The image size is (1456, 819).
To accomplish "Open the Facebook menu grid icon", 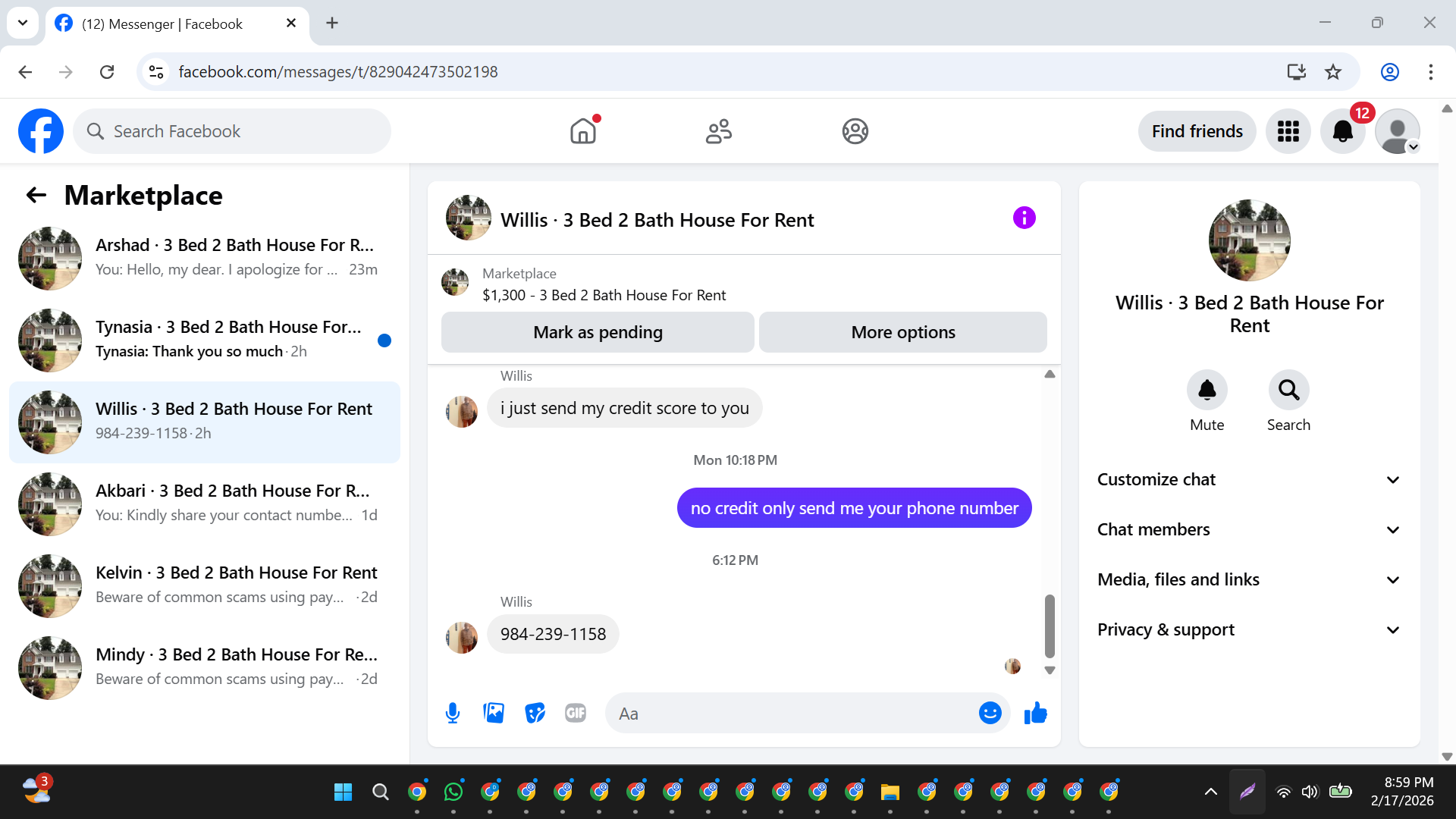I will coord(1288,131).
